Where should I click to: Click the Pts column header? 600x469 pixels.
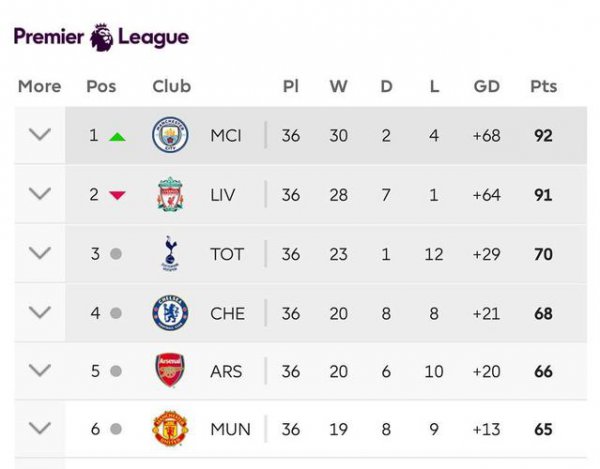pyautogui.click(x=543, y=86)
